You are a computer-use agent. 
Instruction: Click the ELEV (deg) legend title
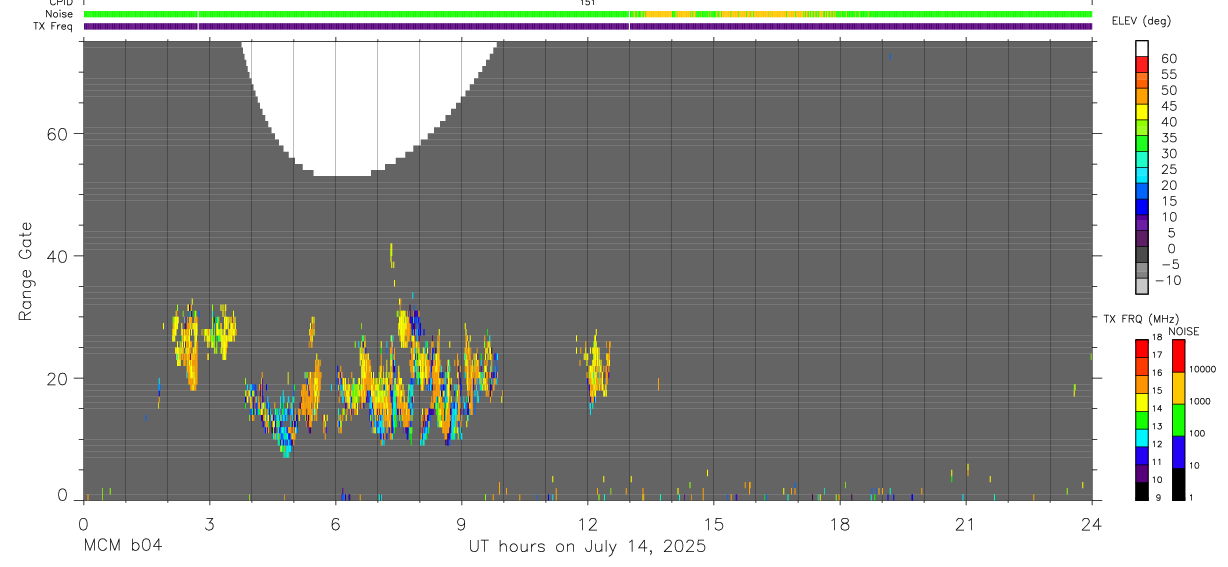pyautogui.click(x=1141, y=21)
